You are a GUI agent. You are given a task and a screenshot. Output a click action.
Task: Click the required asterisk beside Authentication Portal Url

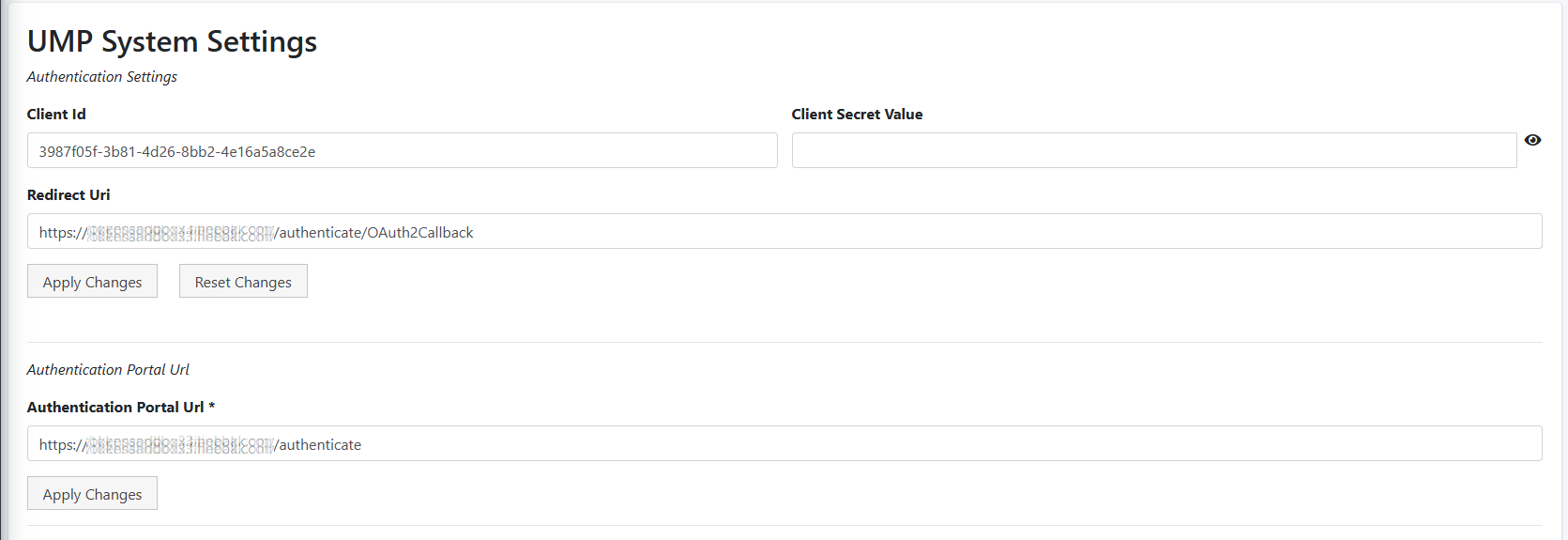(x=212, y=407)
